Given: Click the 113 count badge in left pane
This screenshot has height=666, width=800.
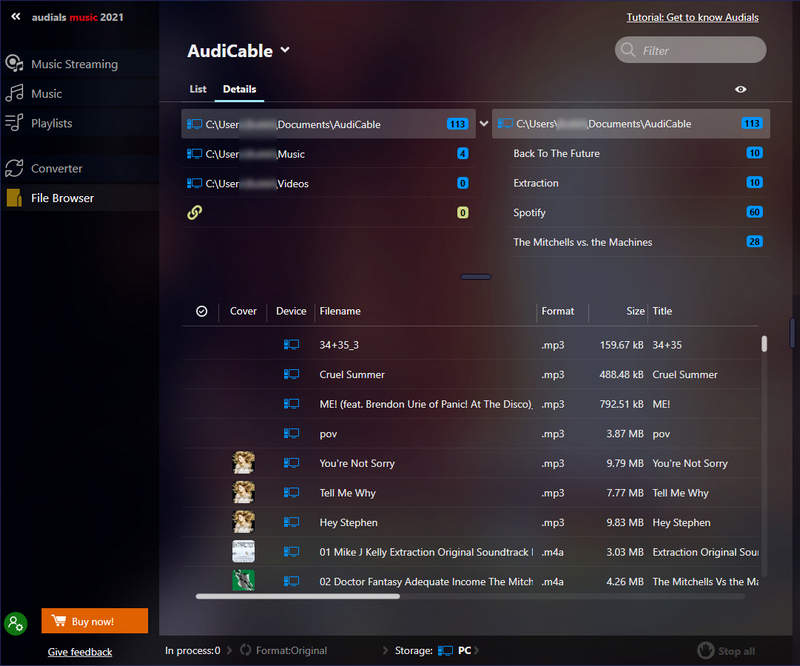Looking at the screenshot, I should point(458,124).
